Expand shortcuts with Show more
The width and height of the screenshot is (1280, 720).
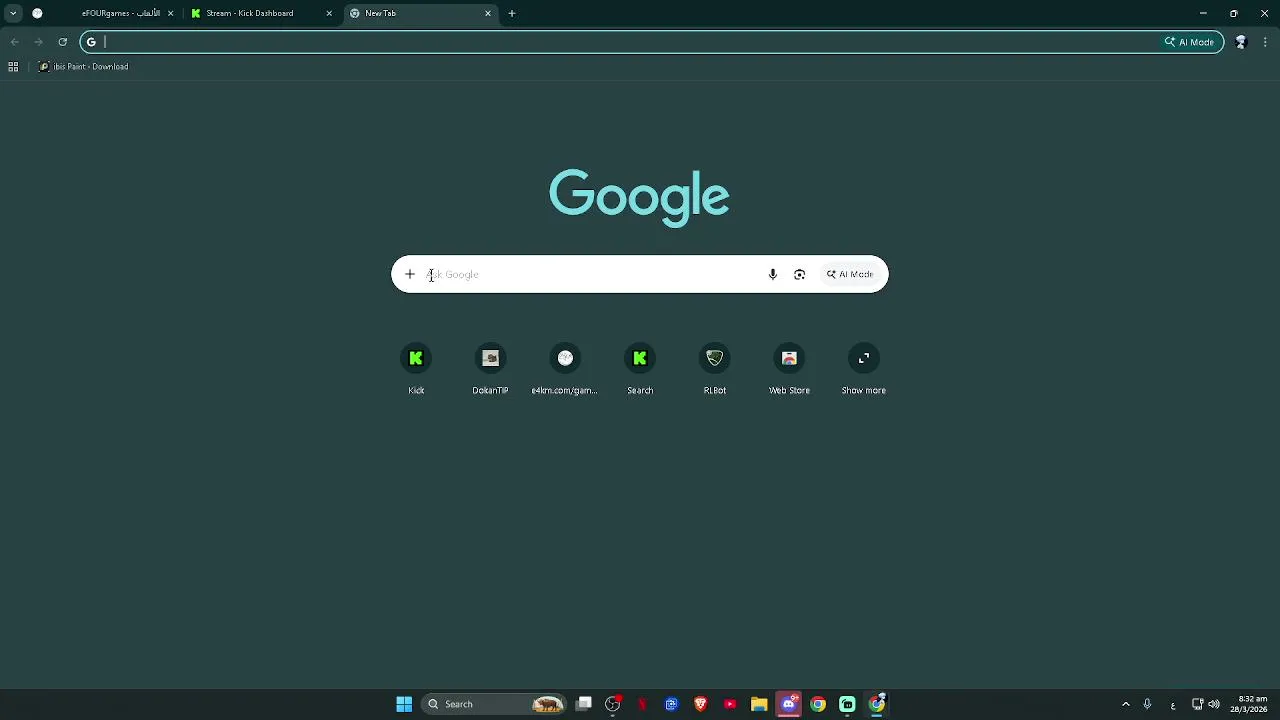click(864, 369)
